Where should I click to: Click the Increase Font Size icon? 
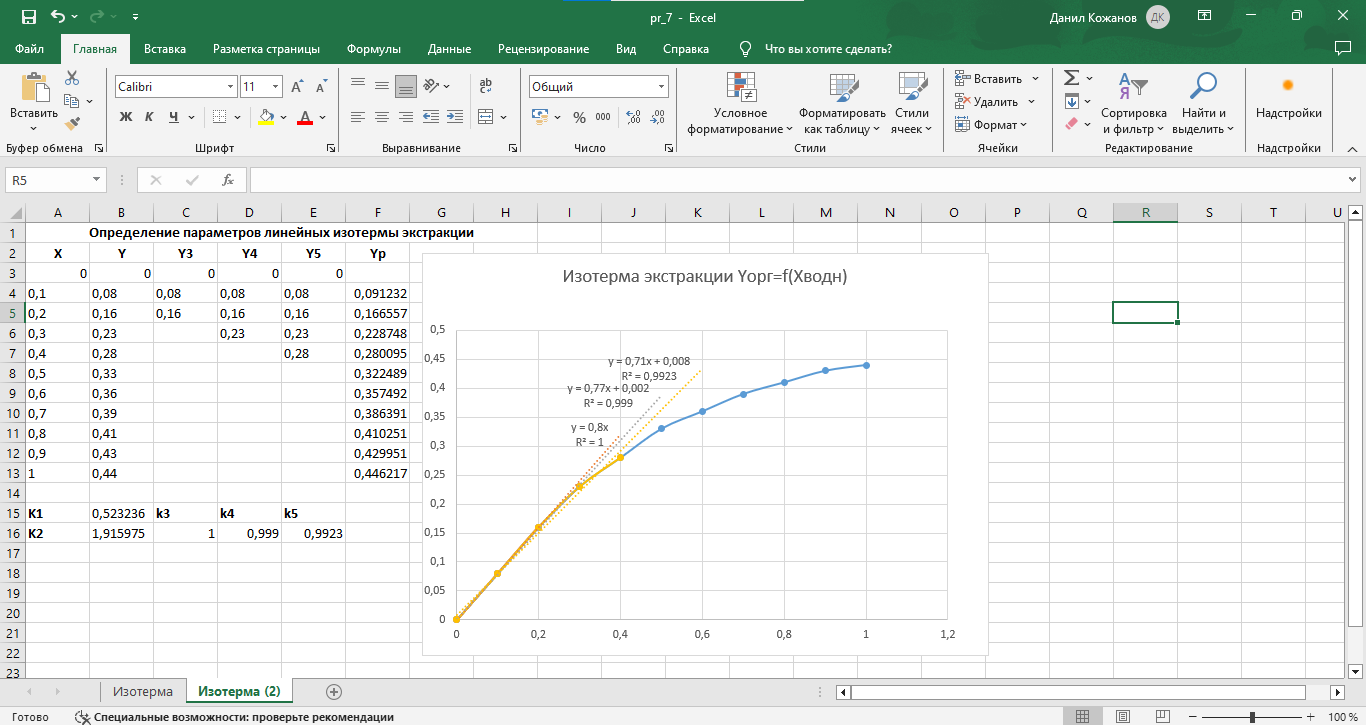point(297,87)
